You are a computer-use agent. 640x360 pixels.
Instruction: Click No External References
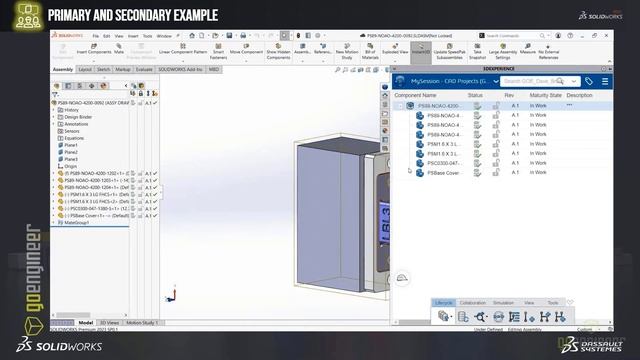click(549, 51)
